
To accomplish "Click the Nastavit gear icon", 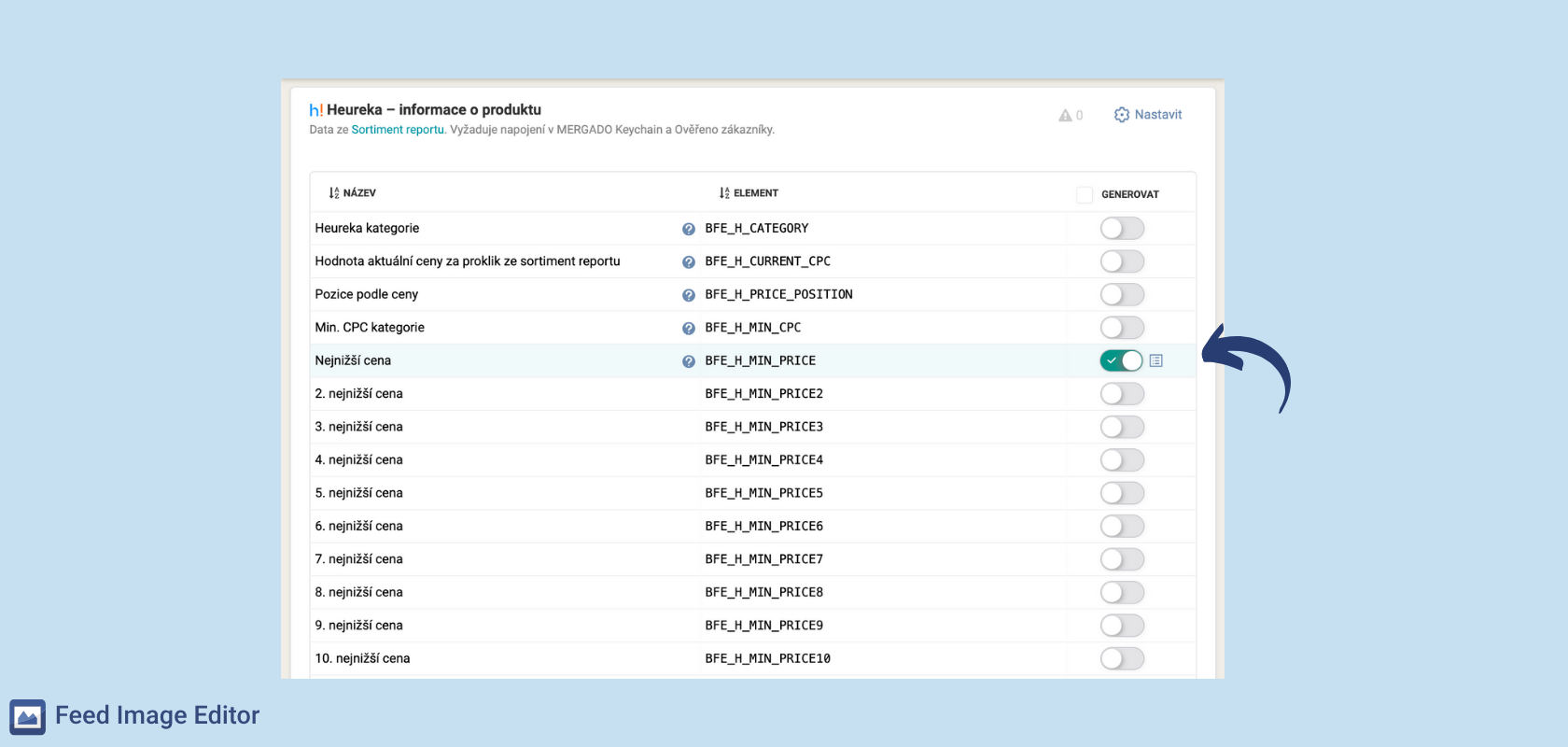I will [x=1122, y=115].
